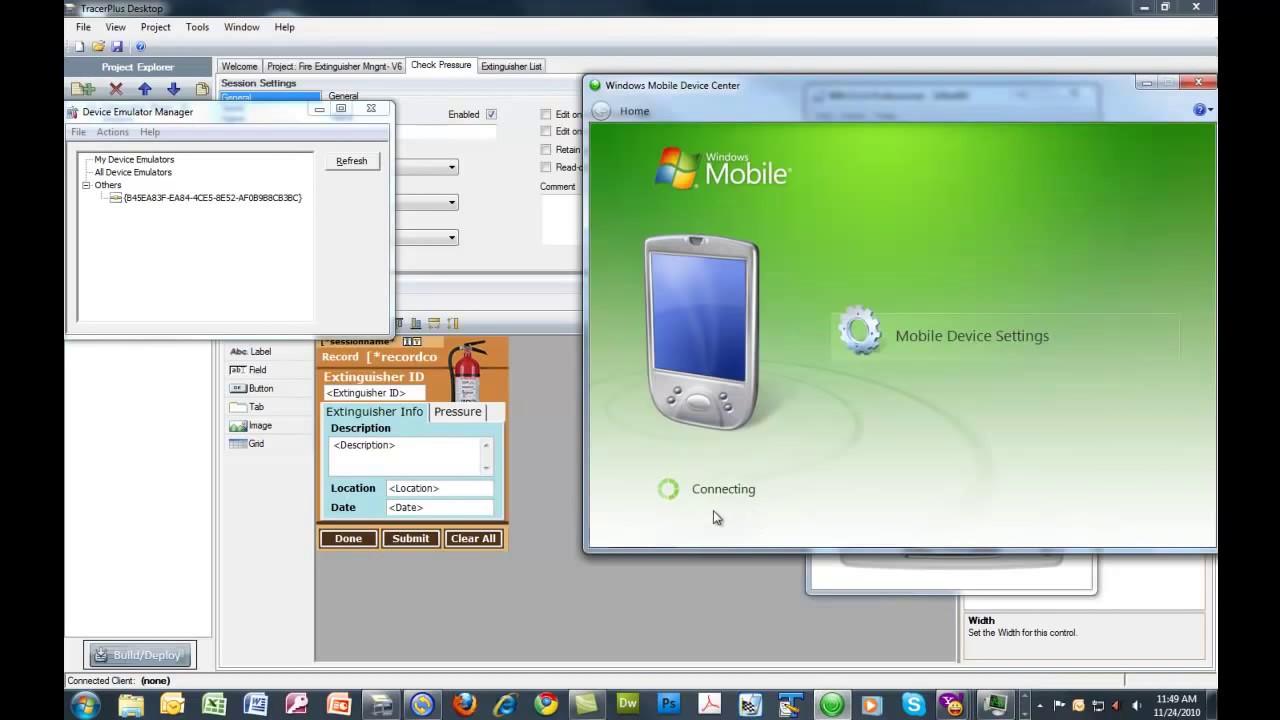Click the fire extinguisher image on the form
This screenshot has height=720, width=1280.
click(467, 371)
